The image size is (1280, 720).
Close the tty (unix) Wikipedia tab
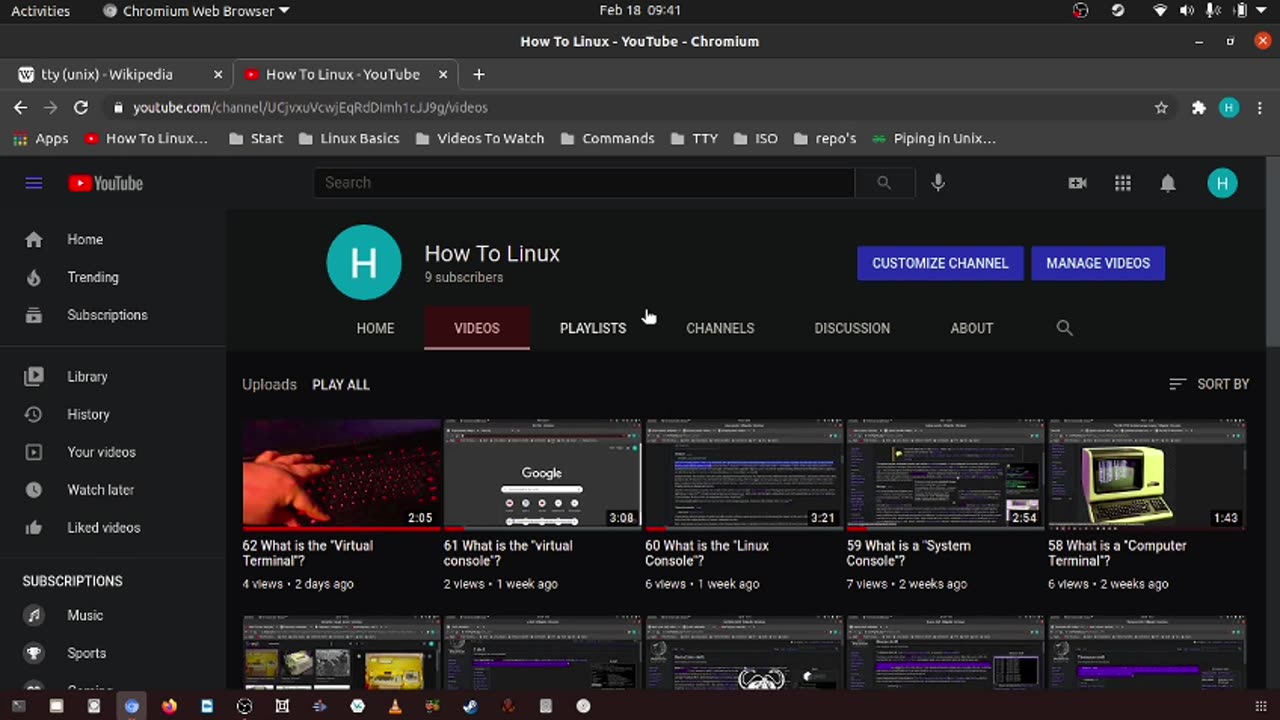(218, 74)
